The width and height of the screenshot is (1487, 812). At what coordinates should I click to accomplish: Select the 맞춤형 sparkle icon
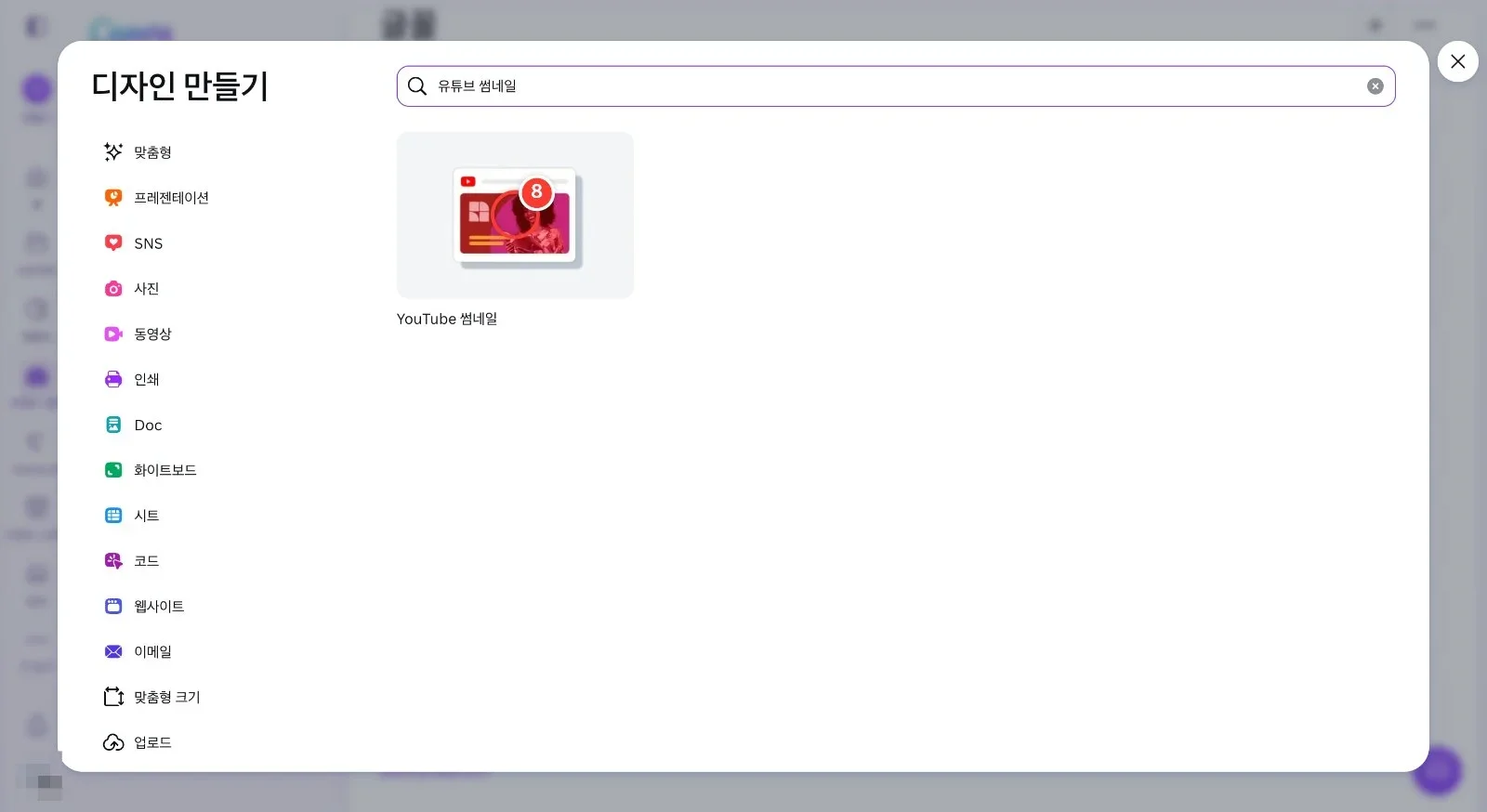click(113, 151)
